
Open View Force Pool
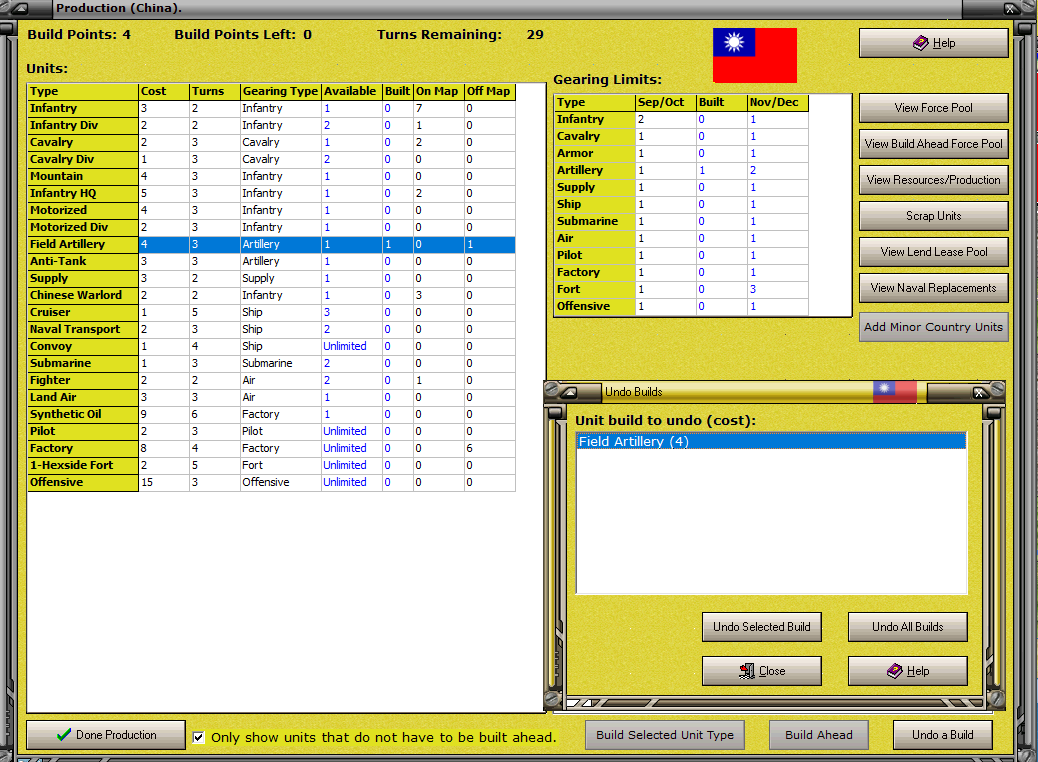pos(933,108)
